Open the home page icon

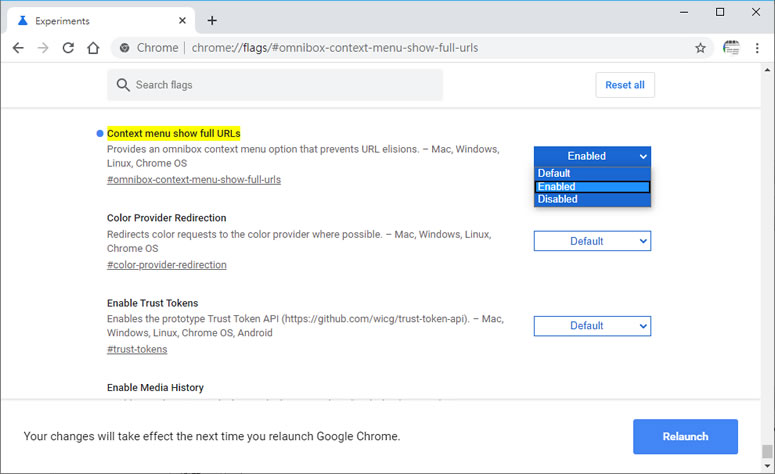click(x=93, y=48)
